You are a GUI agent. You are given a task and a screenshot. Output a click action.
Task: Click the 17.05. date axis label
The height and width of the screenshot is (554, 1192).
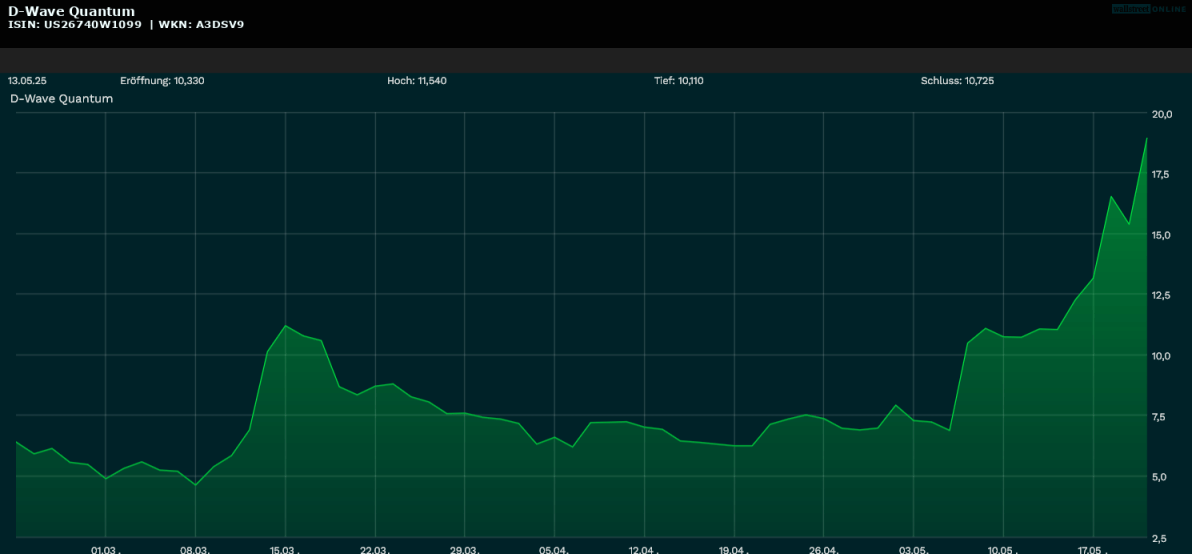click(x=1092, y=550)
